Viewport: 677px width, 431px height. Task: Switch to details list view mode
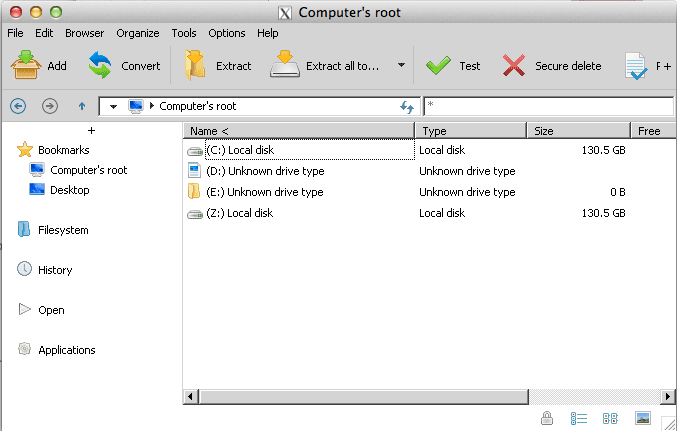click(578, 419)
